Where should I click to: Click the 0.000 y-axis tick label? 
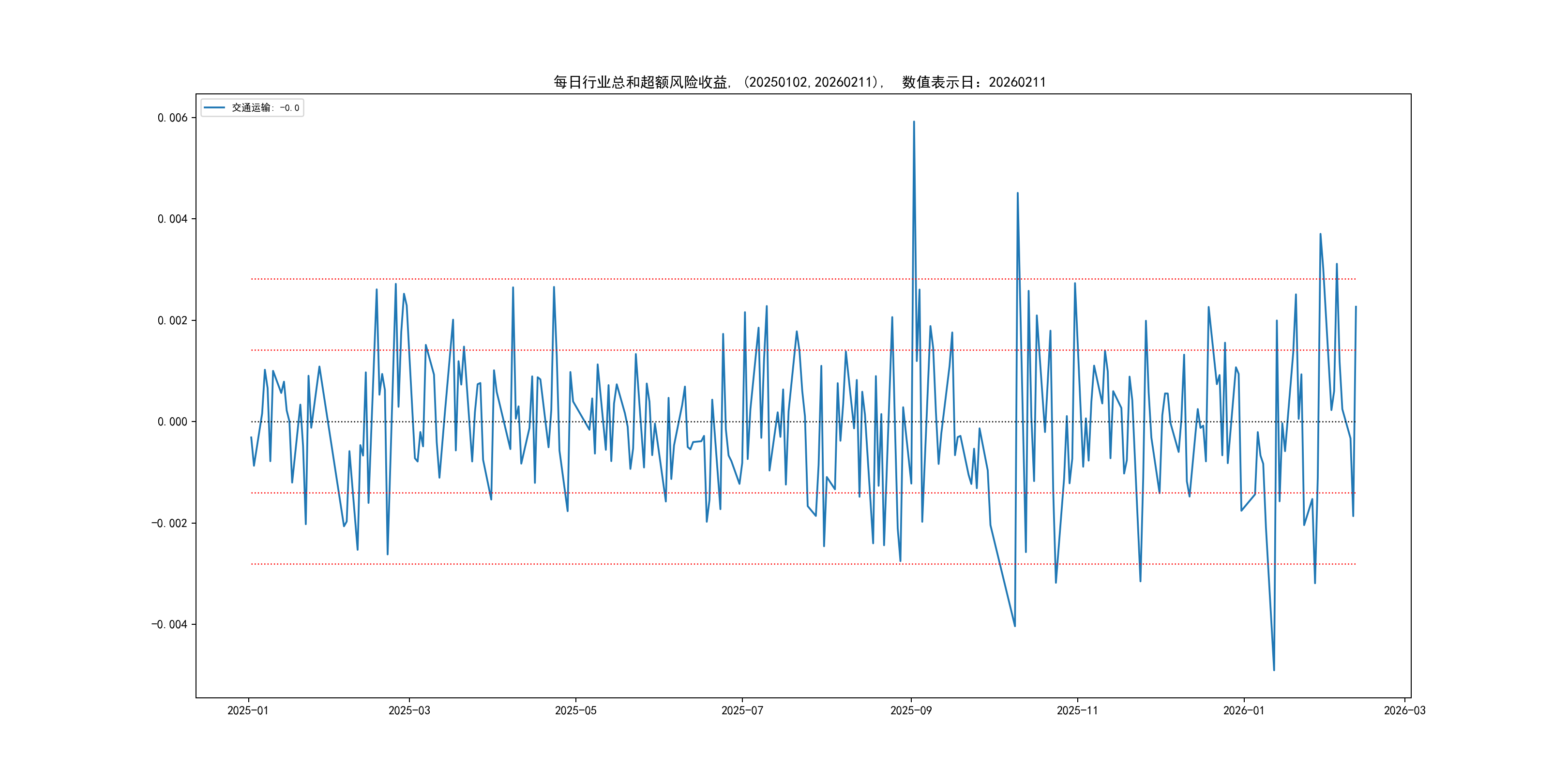click(172, 422)
